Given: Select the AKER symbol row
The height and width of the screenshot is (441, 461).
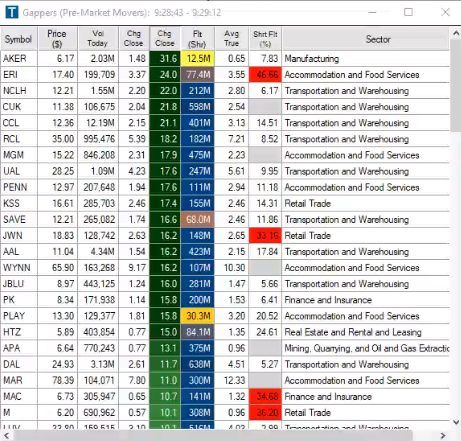Looking at the screenshot, I should coord(225,59).
